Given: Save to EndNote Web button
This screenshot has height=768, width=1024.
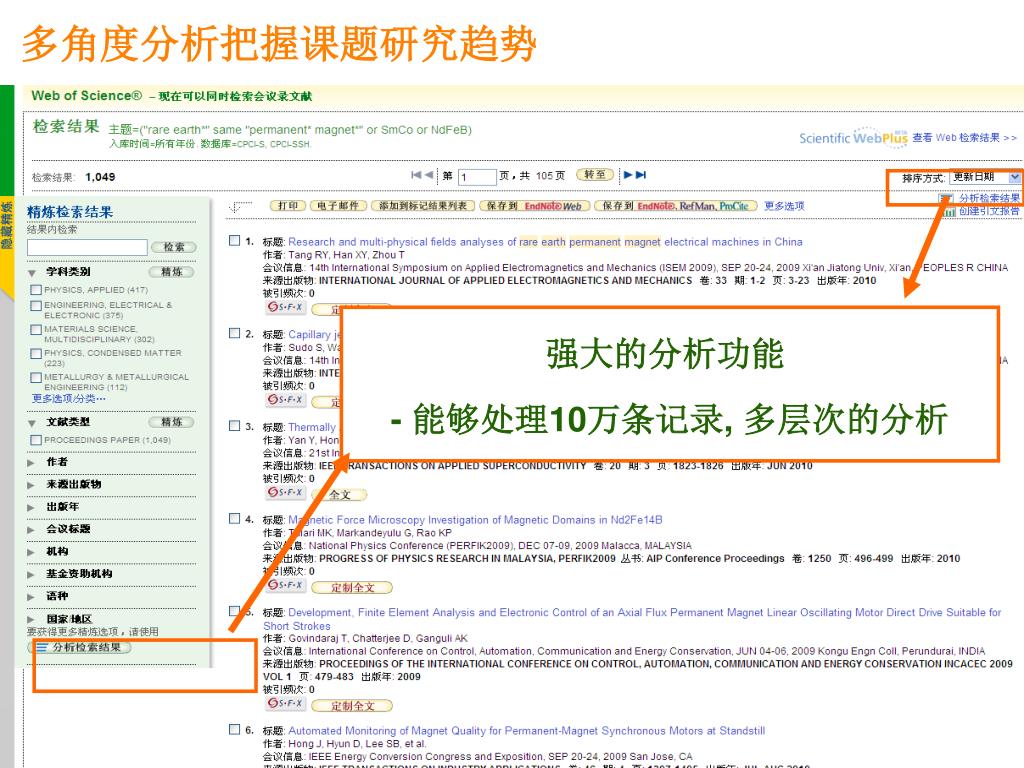Looking at the screenshot, I should click(534, 206).
